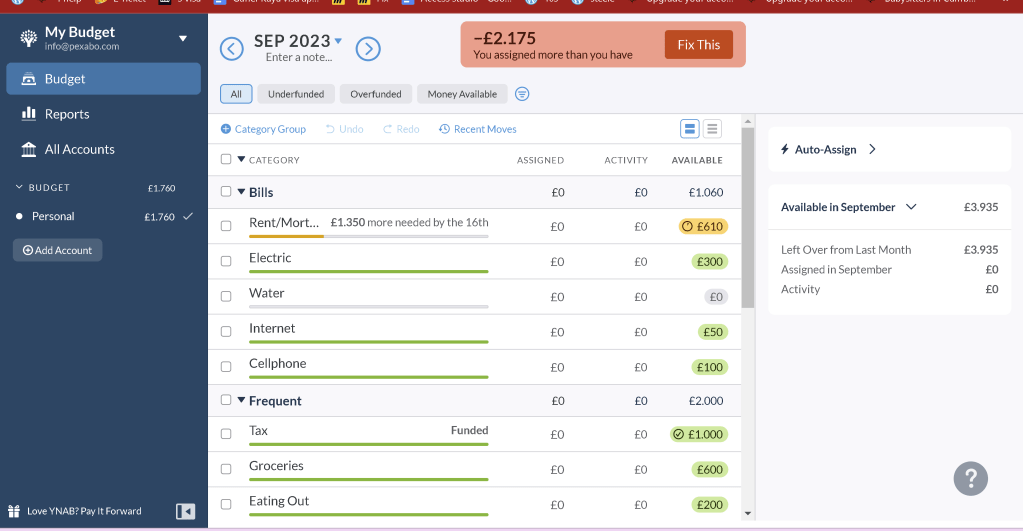Open the SEP 2023 month picker arrow

click(338, 40)
